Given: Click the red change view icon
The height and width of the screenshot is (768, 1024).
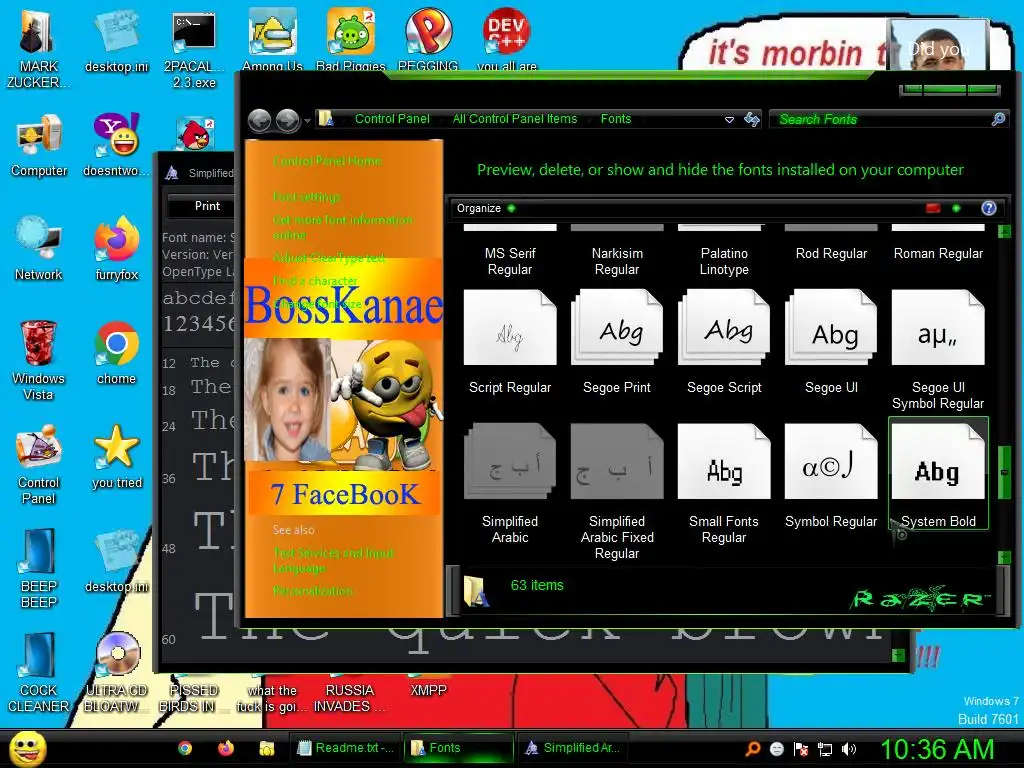Looking at the screenshot, I should pos(933,208).
